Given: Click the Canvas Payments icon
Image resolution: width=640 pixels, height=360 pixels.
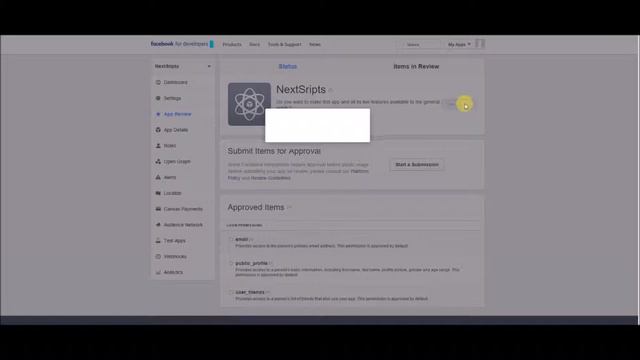Looking at the screenshot, I should (158, 209).
